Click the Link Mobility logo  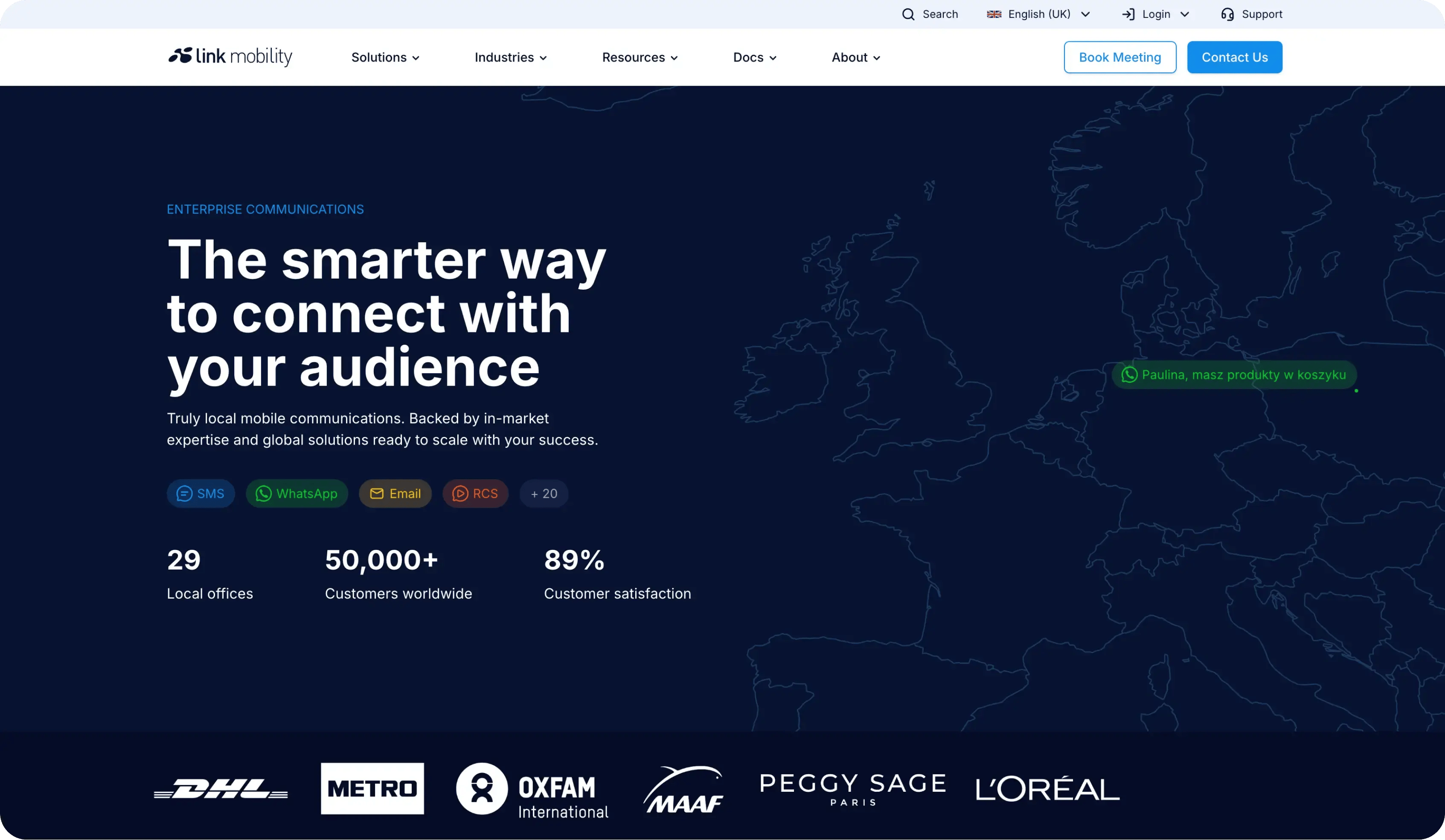point(230,57)
